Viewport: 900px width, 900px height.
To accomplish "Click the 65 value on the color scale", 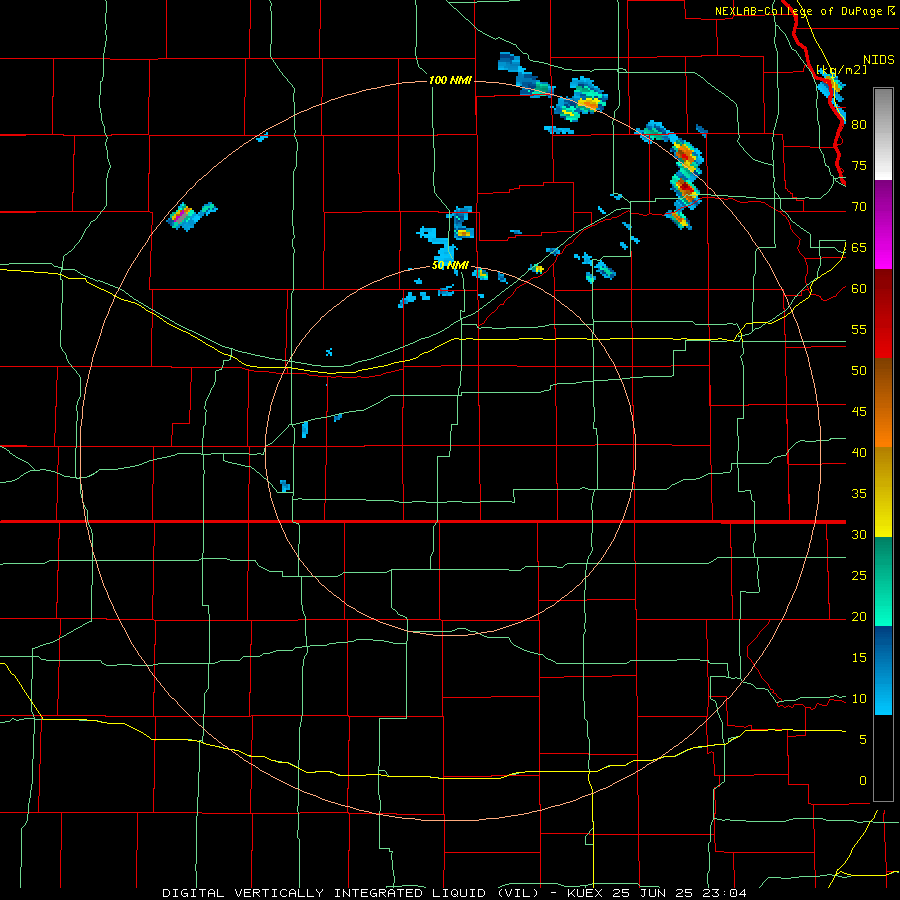I will [859, 247].
